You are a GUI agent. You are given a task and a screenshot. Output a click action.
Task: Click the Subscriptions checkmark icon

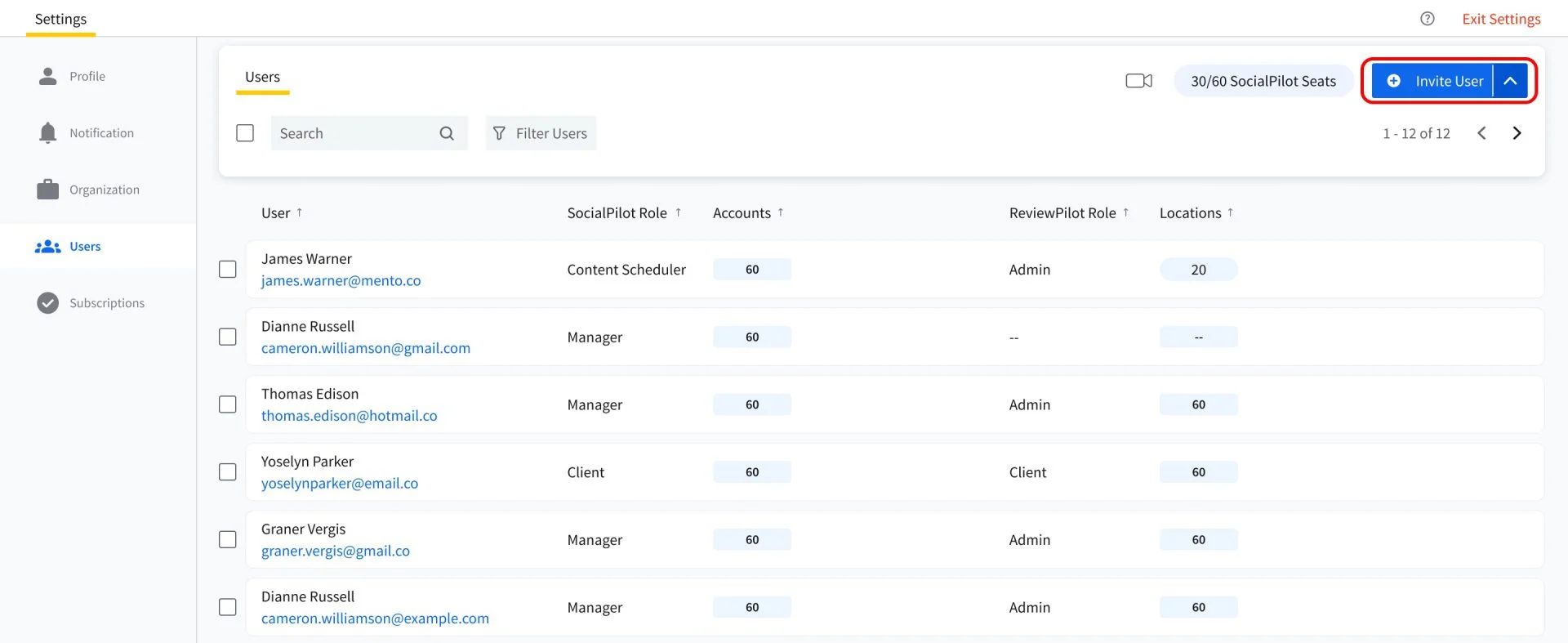pyautogui.click(x=48, y=303)
